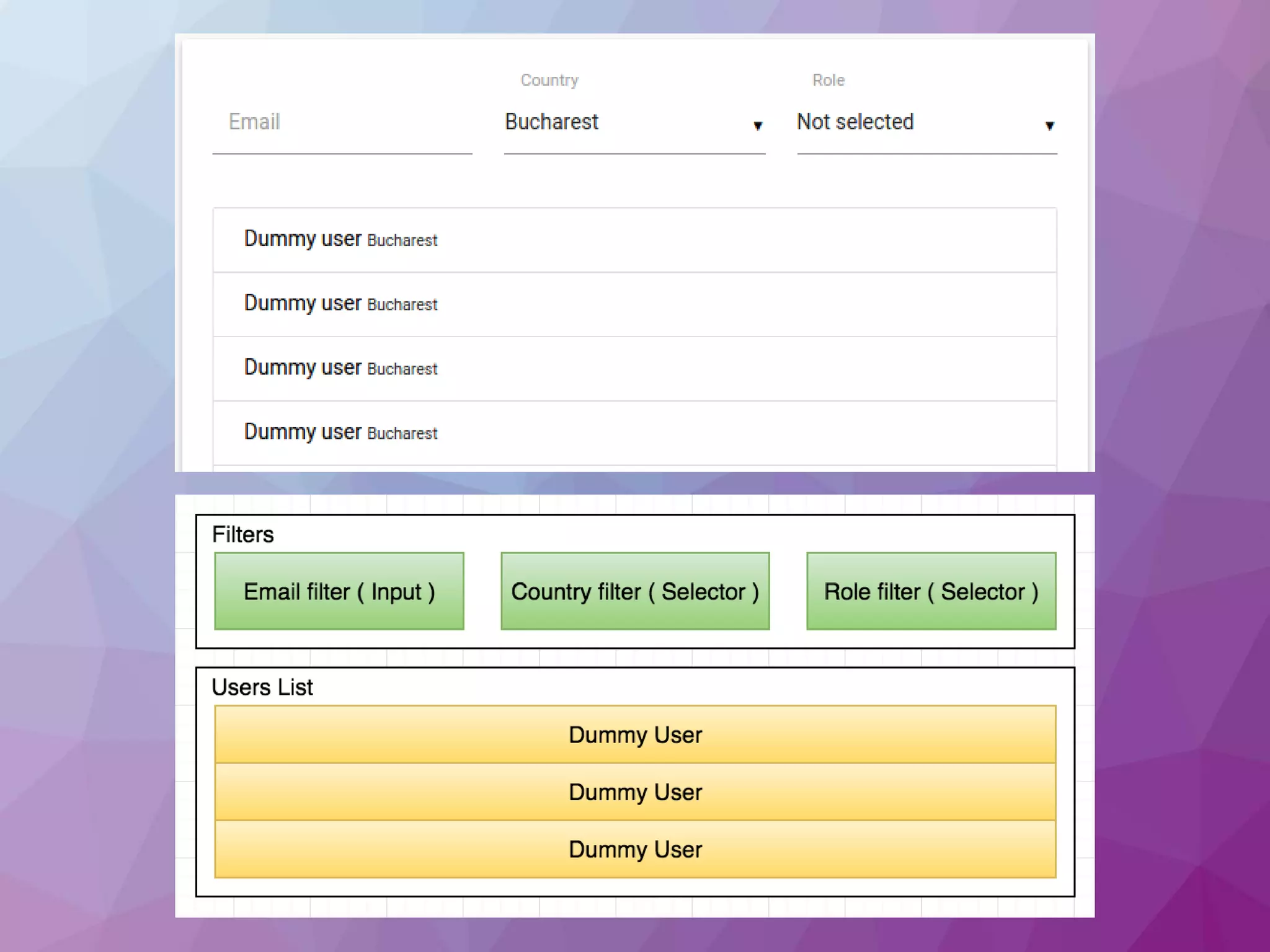
Task: Click the Country dropdown arrow icon
Action: pos(757,126)
